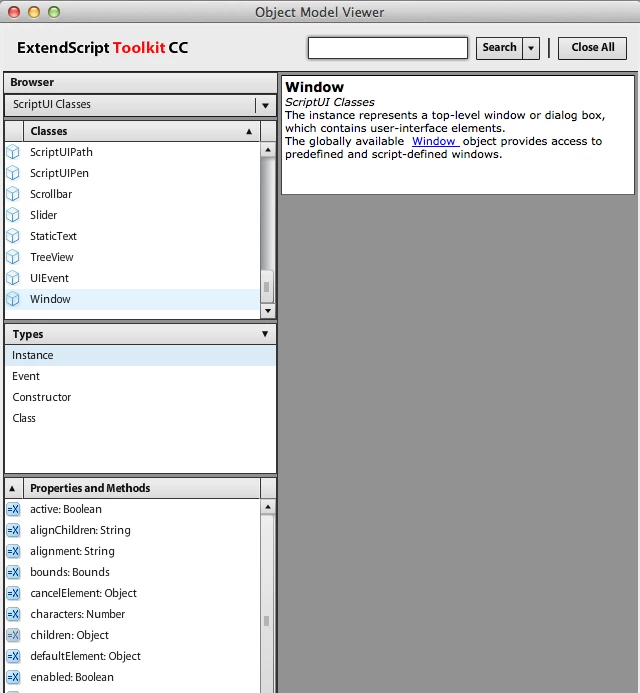Open the children: Object property

coord(133,635)
